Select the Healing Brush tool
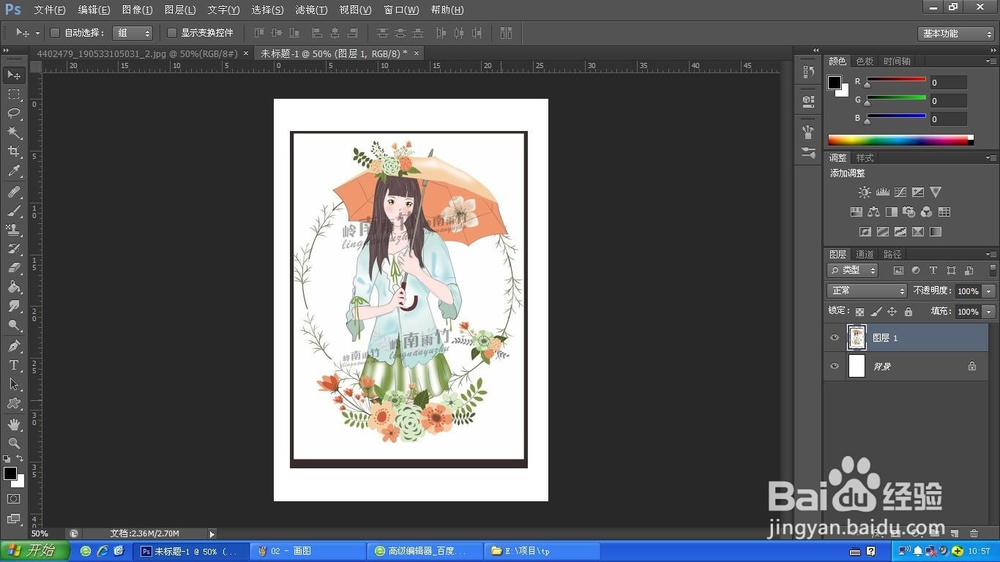Viewport: 1000px width, 562px height. click(14, 191)
